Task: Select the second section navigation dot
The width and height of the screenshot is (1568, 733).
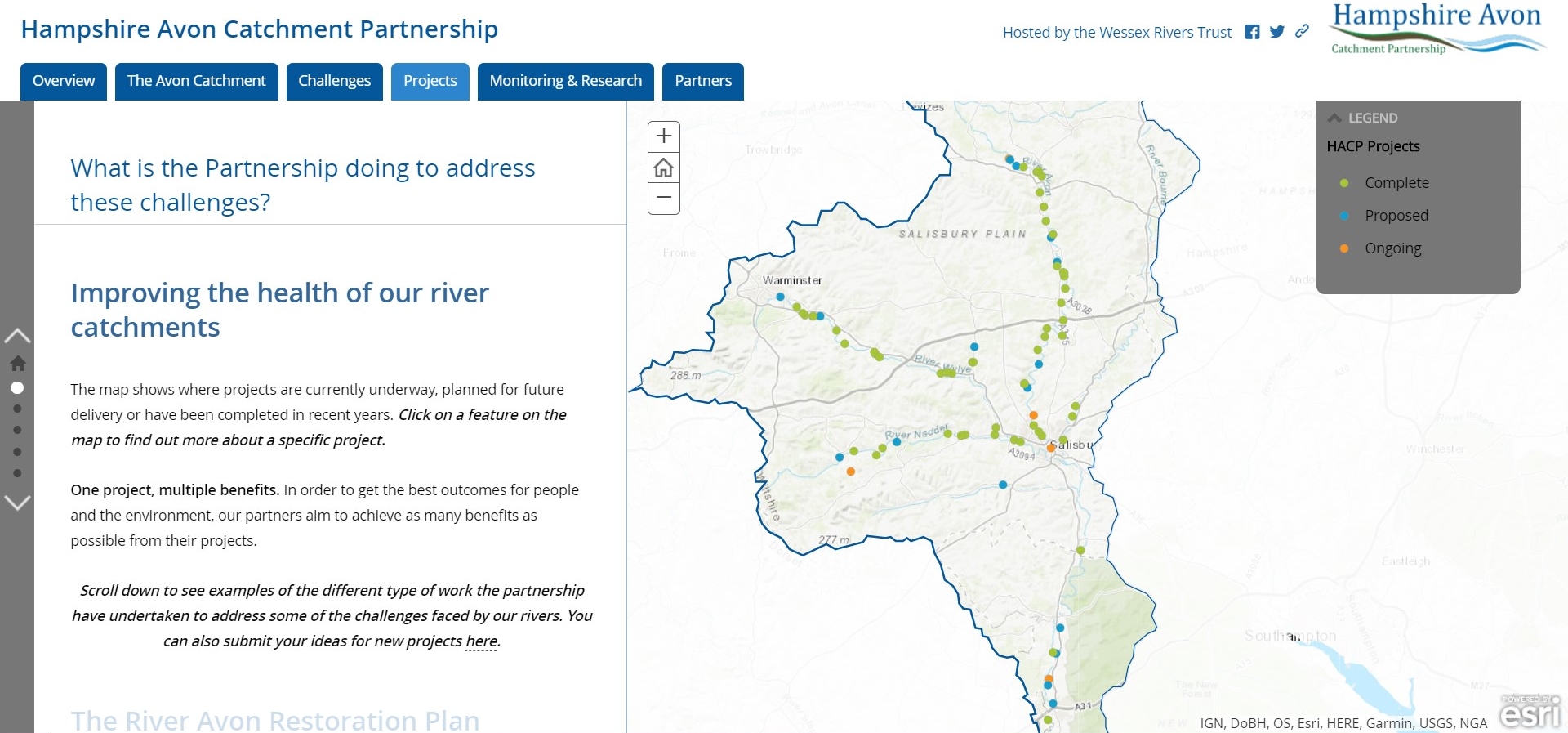Action: [x=17, y=409]
